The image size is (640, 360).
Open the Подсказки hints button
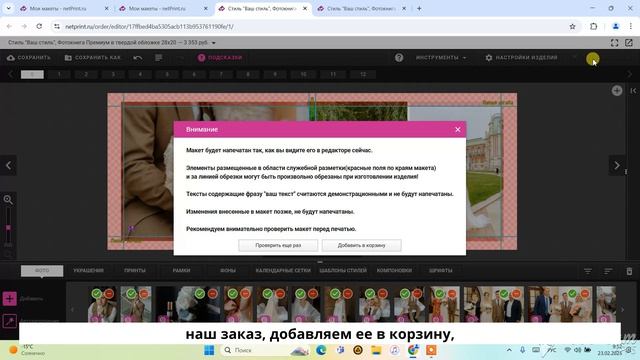pos(220,58)
